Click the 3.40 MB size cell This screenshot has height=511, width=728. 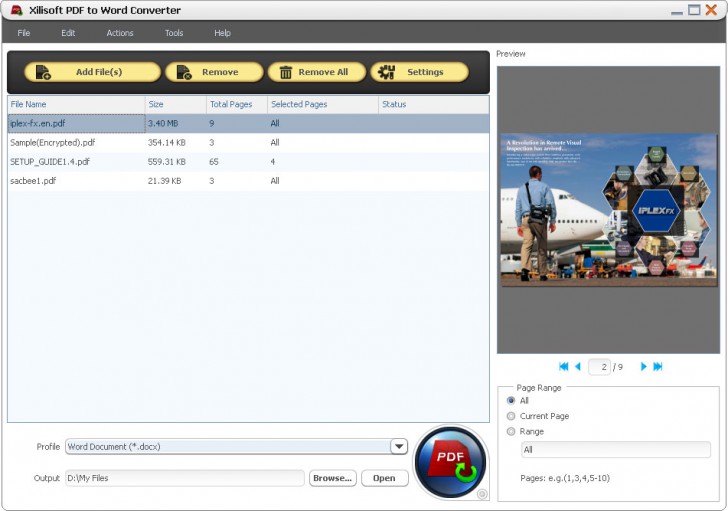[x=163, y=123]
